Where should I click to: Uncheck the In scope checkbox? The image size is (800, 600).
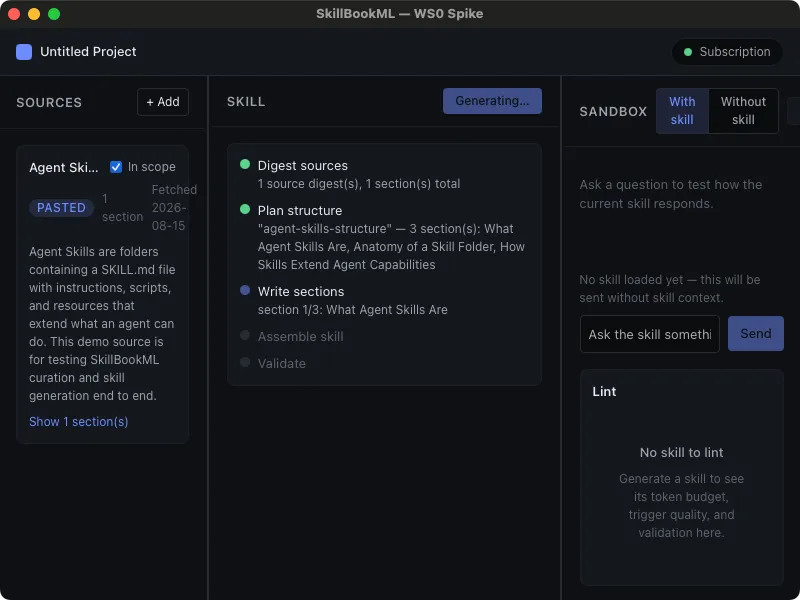(116, 167)
